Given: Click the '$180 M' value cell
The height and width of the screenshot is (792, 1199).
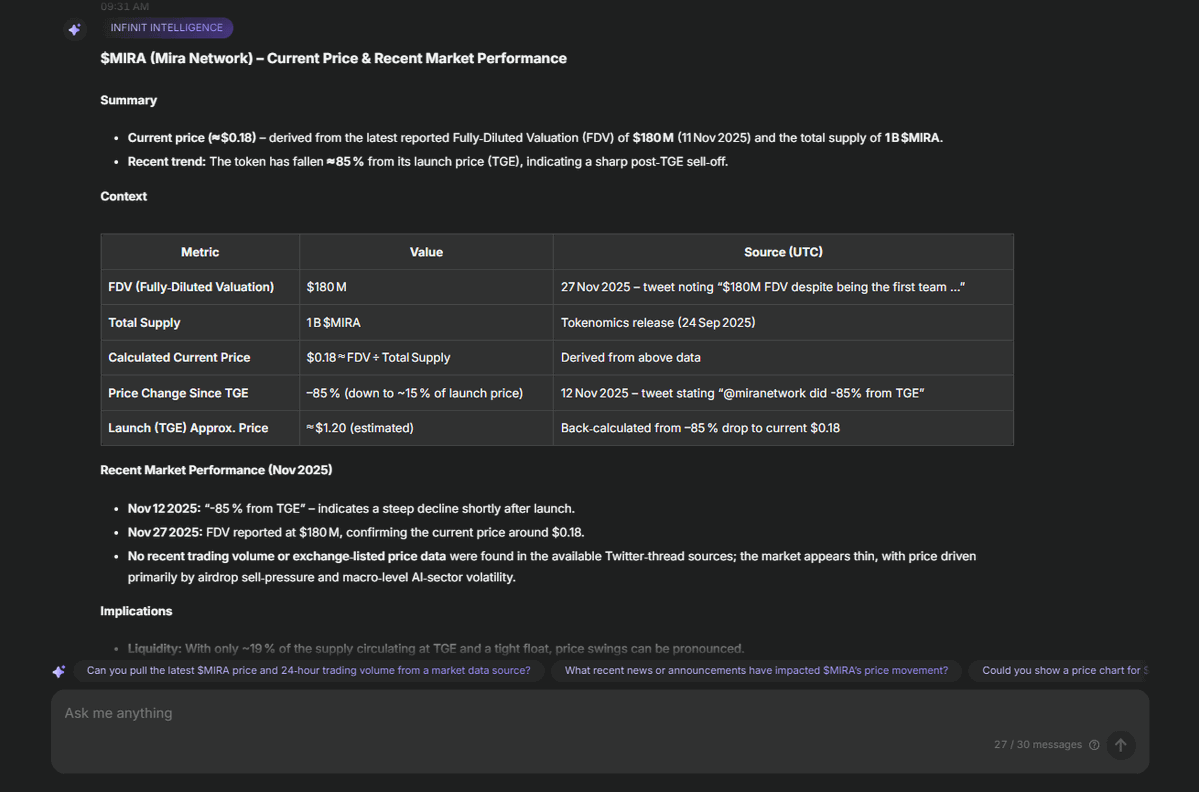Looking at the screenshot, I should tap(426, 287).
